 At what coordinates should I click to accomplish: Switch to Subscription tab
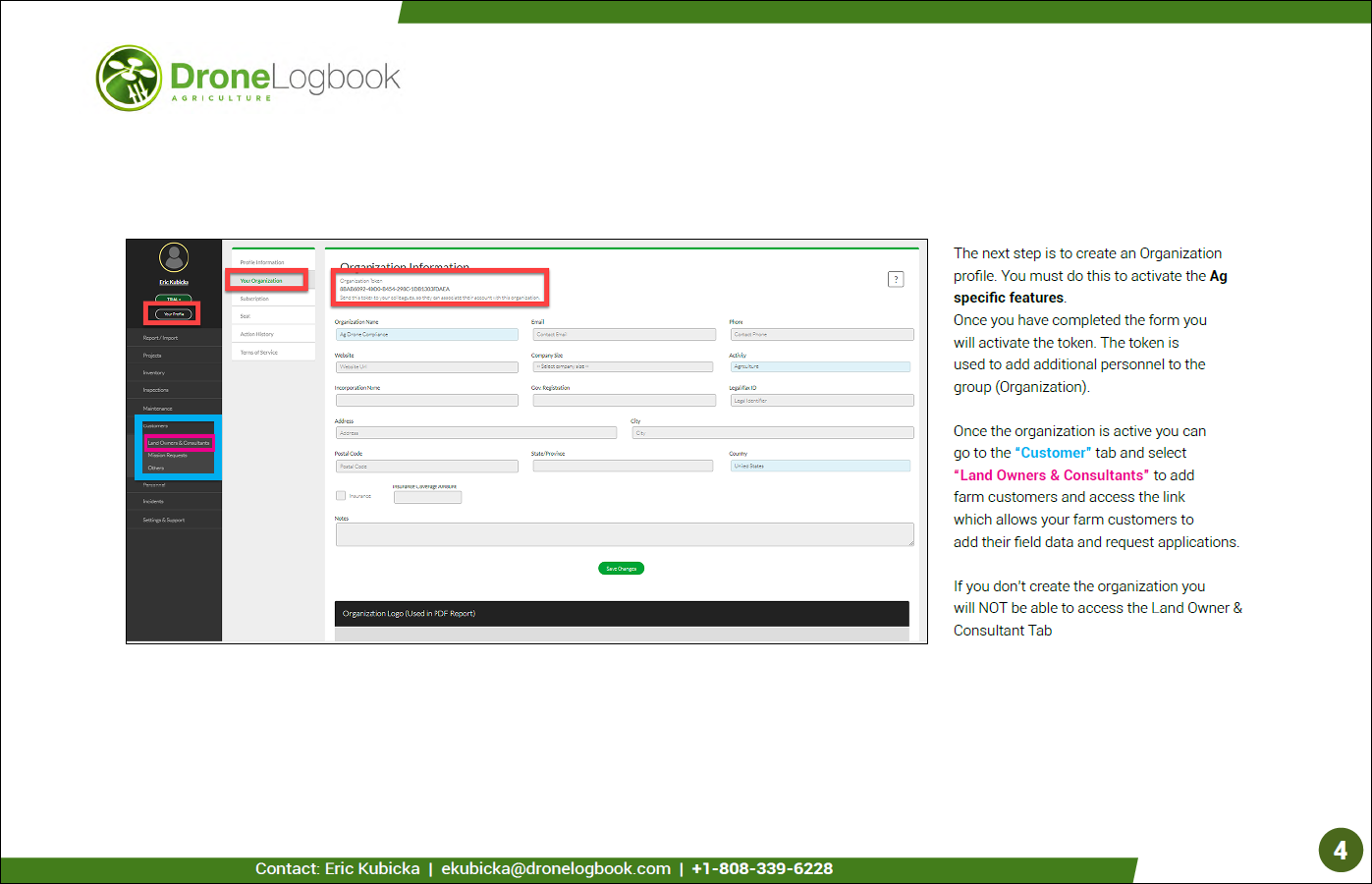pos(273,299)
